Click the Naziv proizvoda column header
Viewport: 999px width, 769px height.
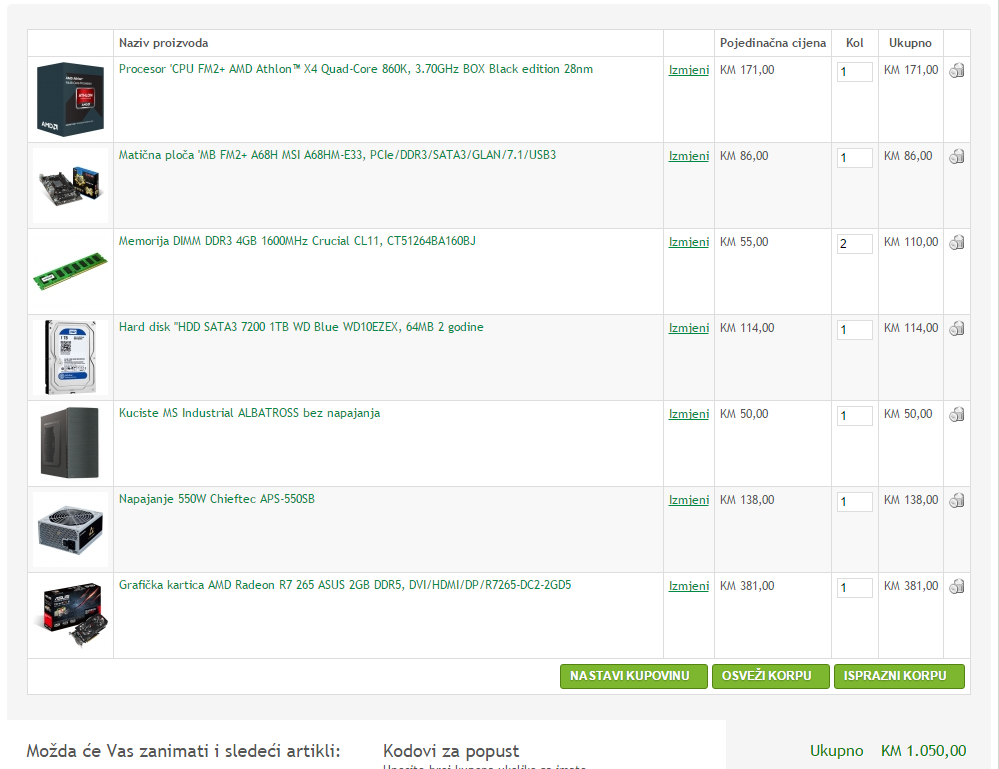point(163,43)
